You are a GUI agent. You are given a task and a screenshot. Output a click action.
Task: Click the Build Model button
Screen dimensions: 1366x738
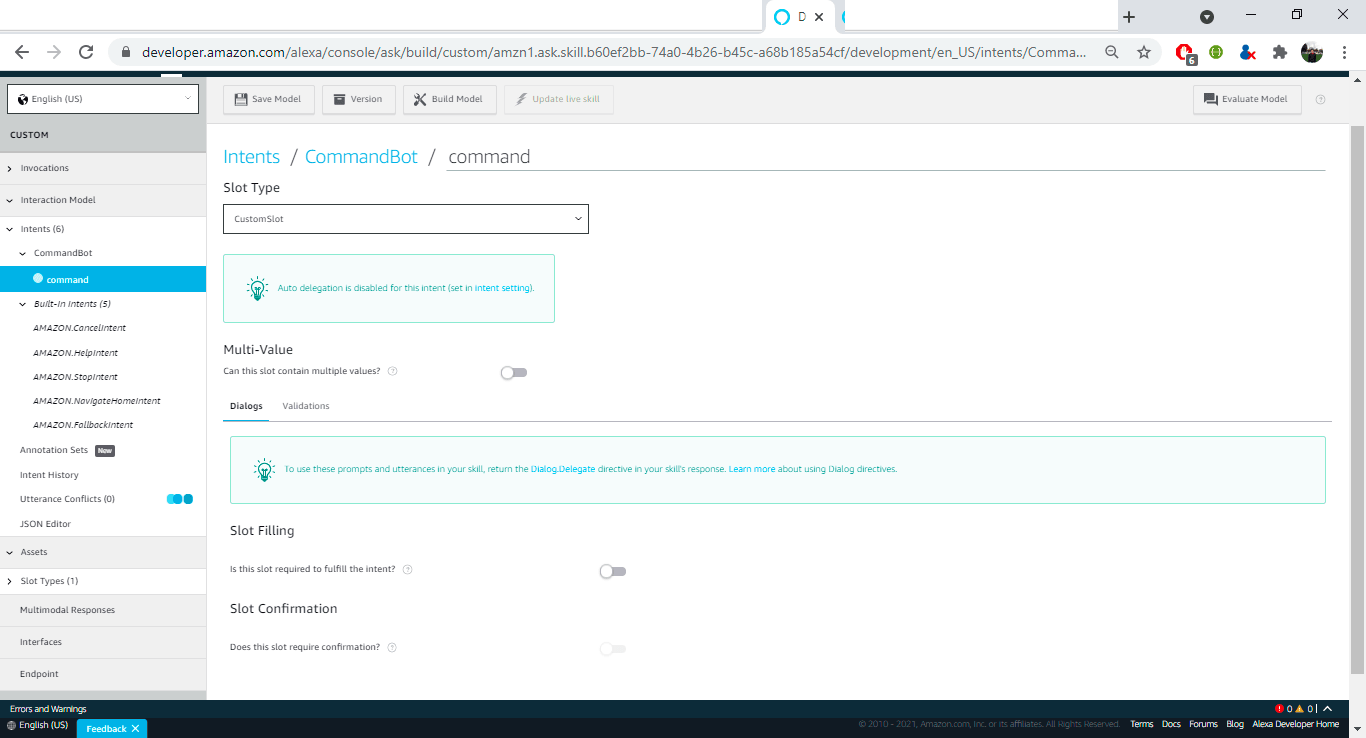tap(450, 99)
